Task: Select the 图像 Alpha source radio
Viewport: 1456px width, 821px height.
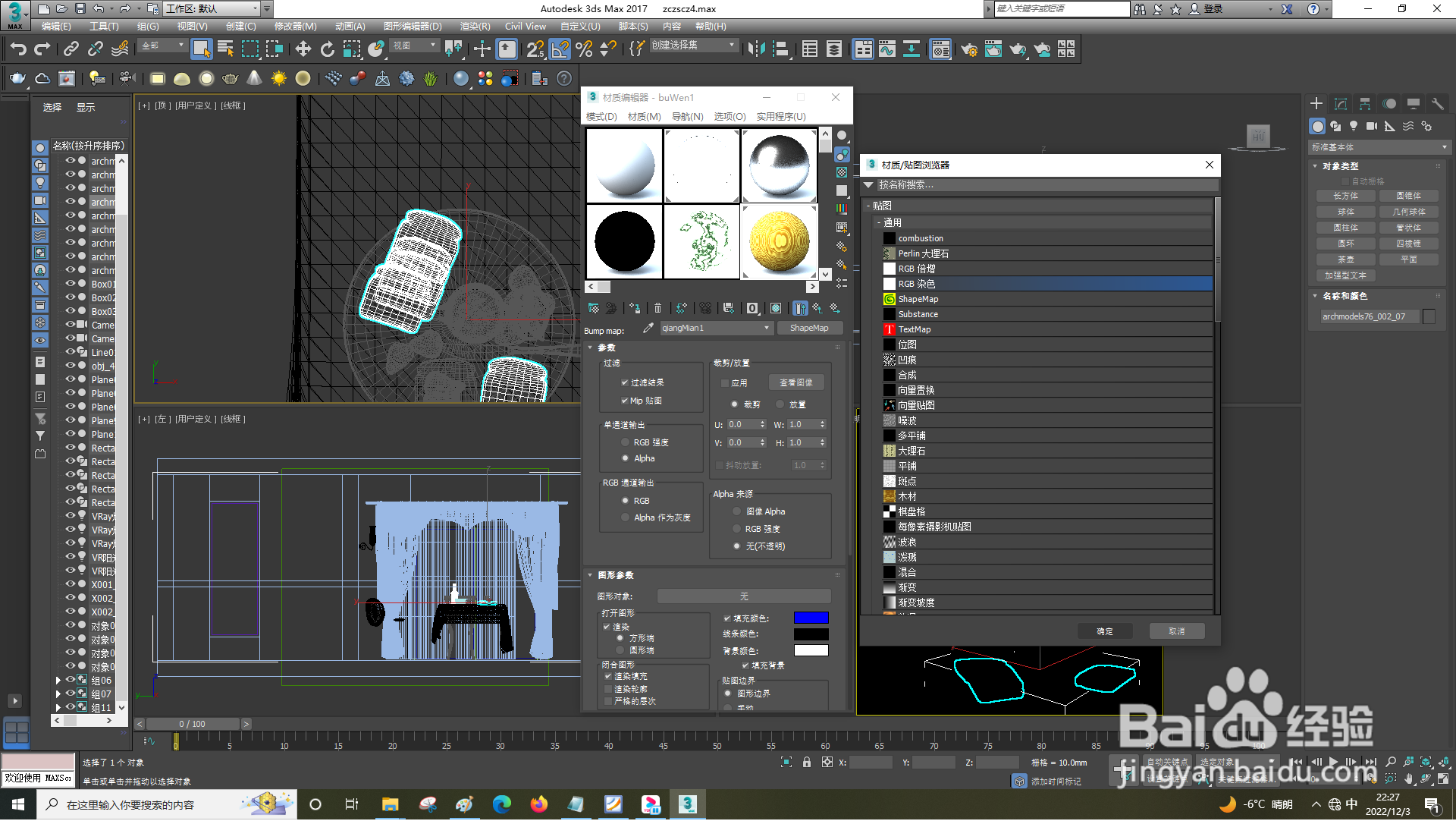Action: pyautogui.click(x=736, y=511)
